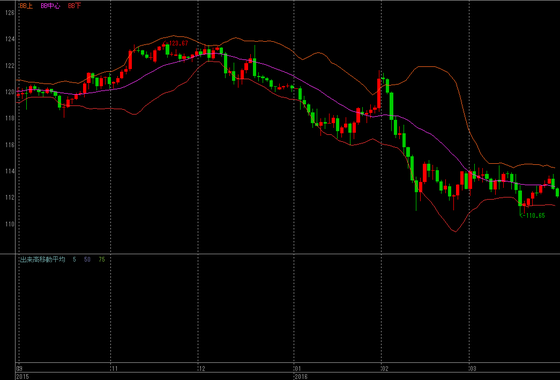Click the 12 month label on time axis

pyautogui.click(x=202, y=368)
